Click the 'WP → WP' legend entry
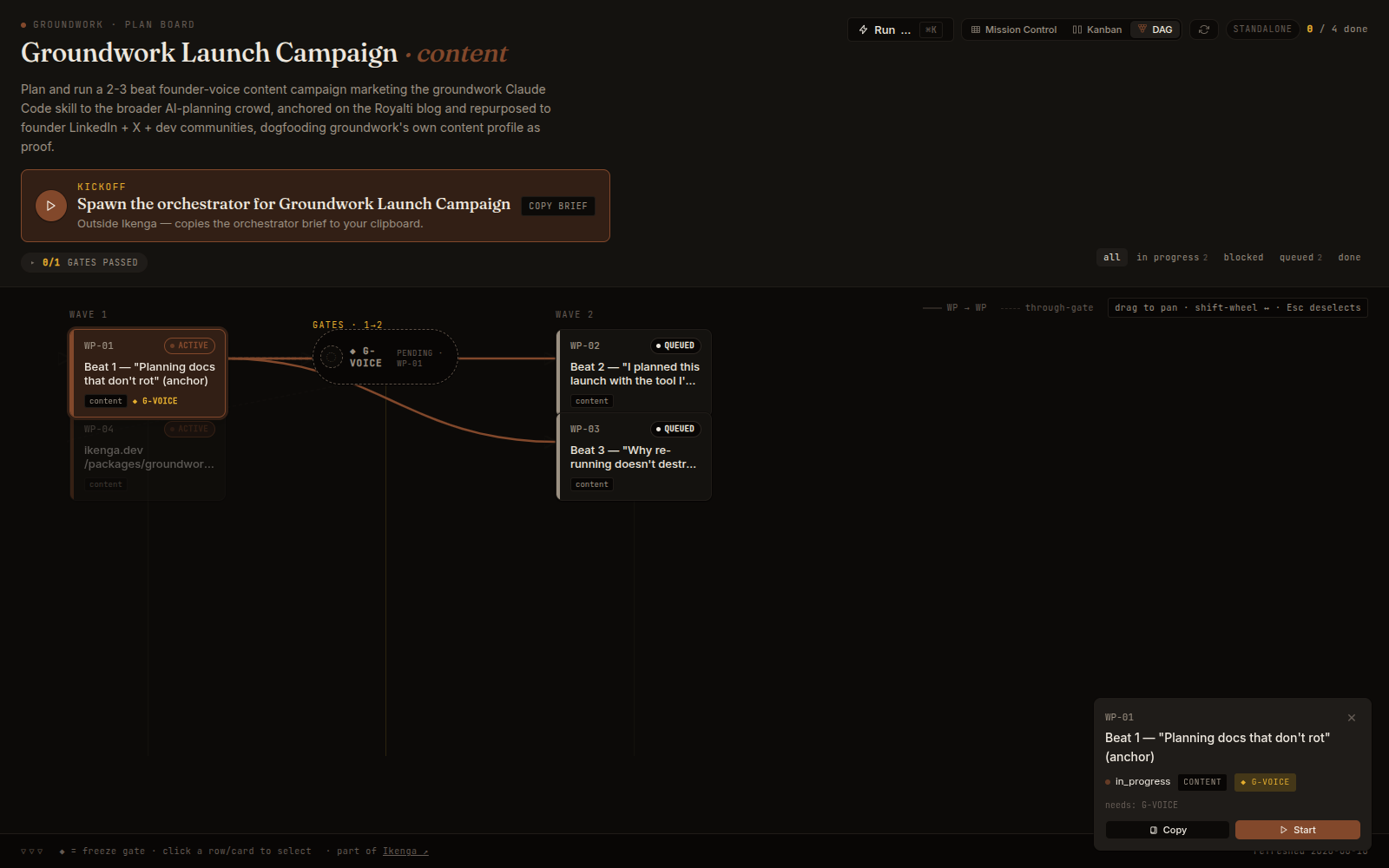1389x868 pixels. click(955, 308)
